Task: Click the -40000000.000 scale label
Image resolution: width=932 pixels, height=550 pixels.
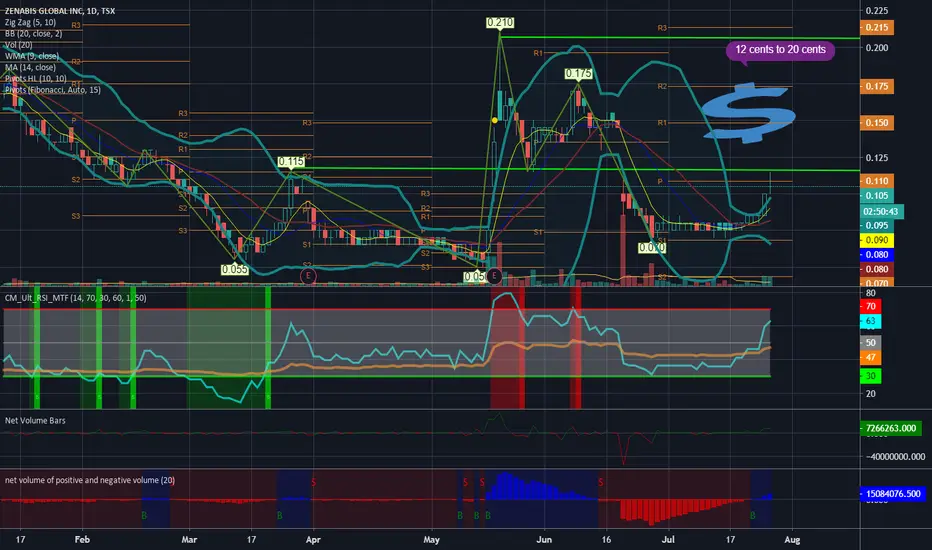Action: click(896, 457)
